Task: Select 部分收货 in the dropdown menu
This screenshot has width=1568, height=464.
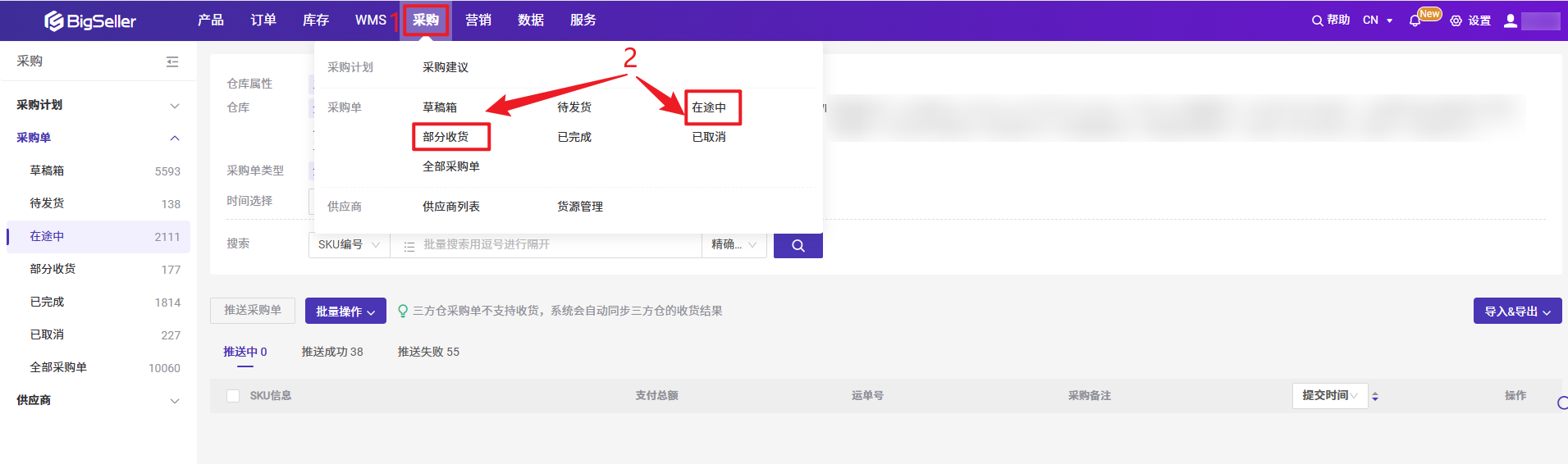Action: tap(446, 137)
